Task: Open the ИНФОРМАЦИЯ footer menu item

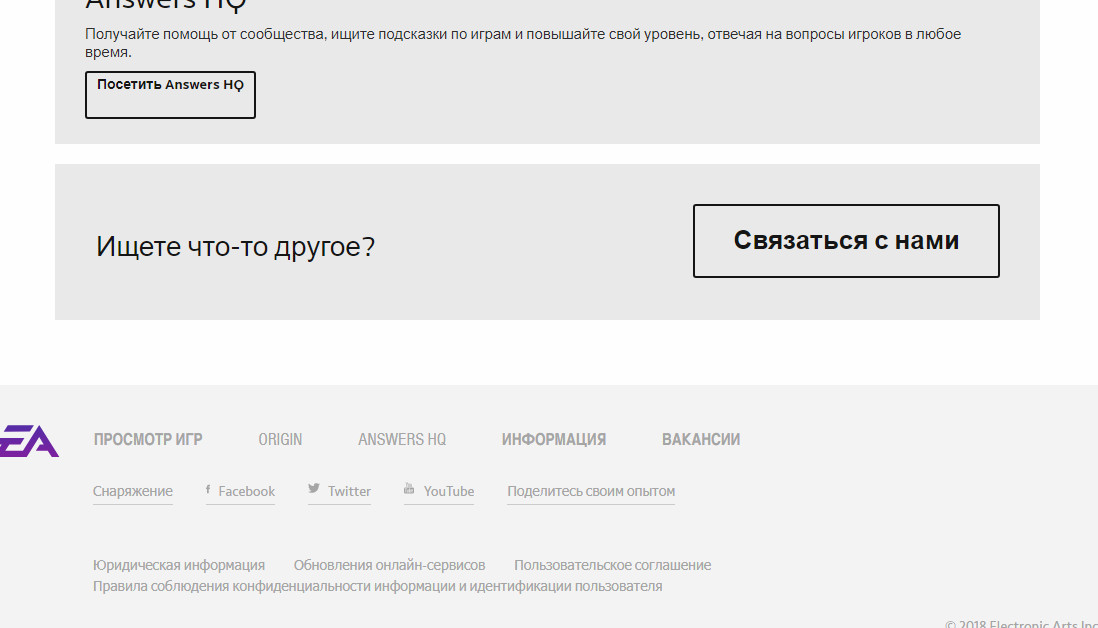Action: pos(554,440)
